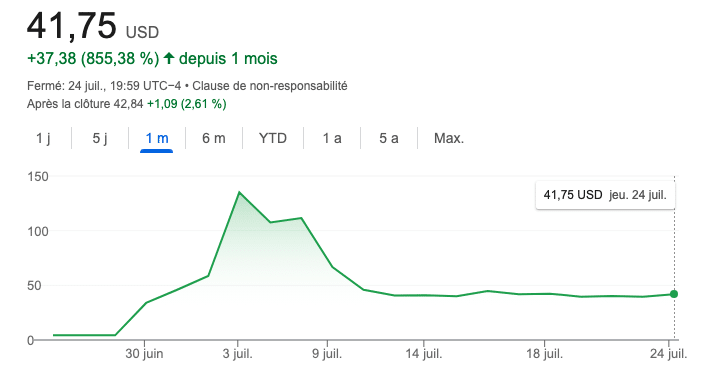Image resolution: width=702 pixels, height=377 pixels.
Task: Switch to the 5 a range
Action: click(x=389, y=138)
